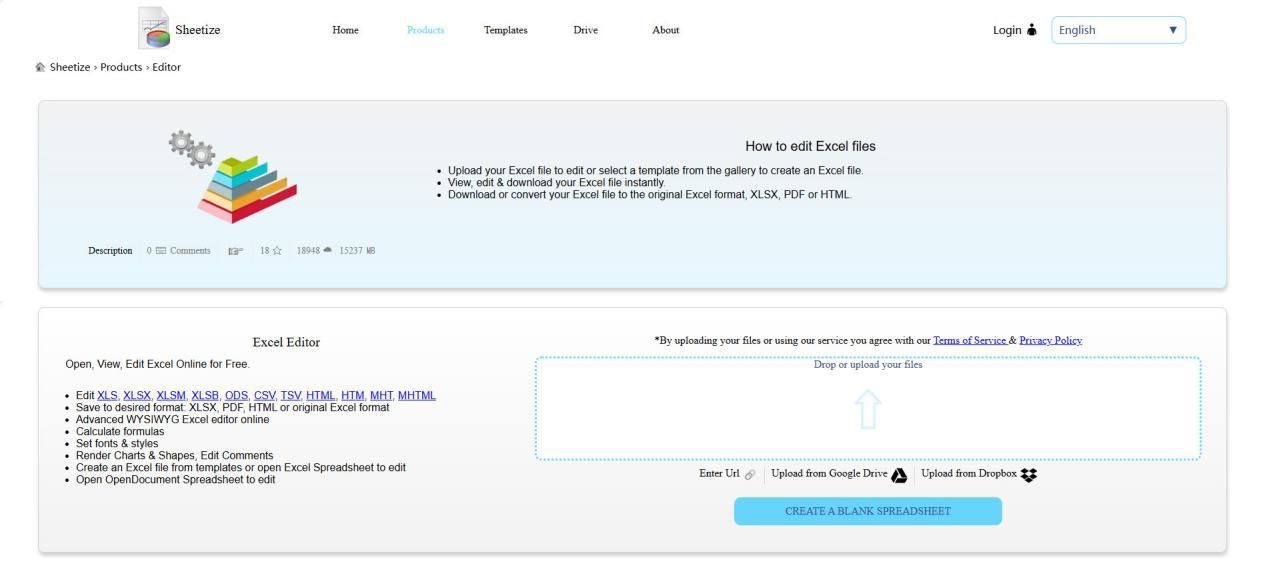Click the 18 star rating icon
This screenshot has width=1265, height=570.
pos(277,251)
